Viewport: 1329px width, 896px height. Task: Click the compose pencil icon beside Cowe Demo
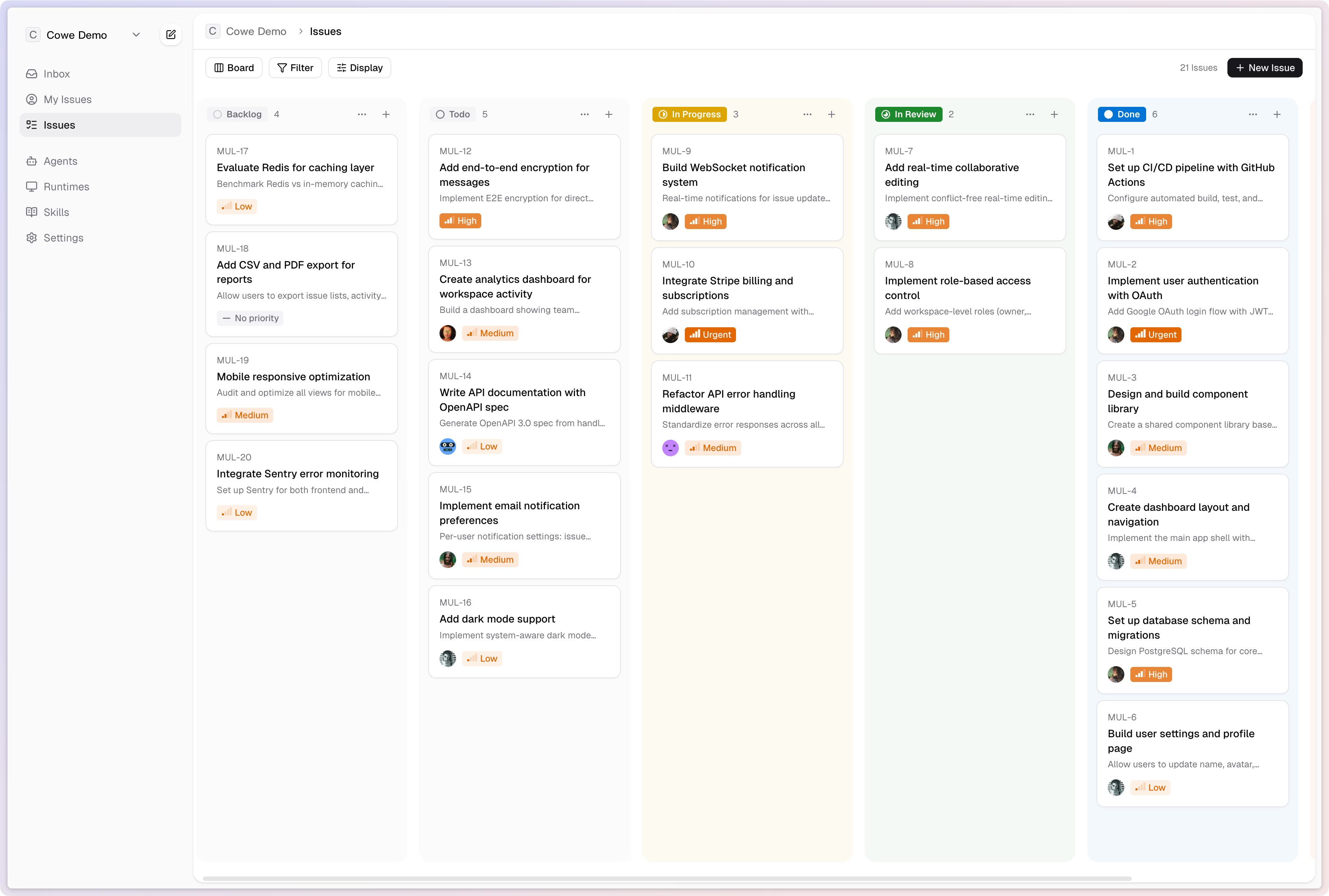(x=170, y=34)
